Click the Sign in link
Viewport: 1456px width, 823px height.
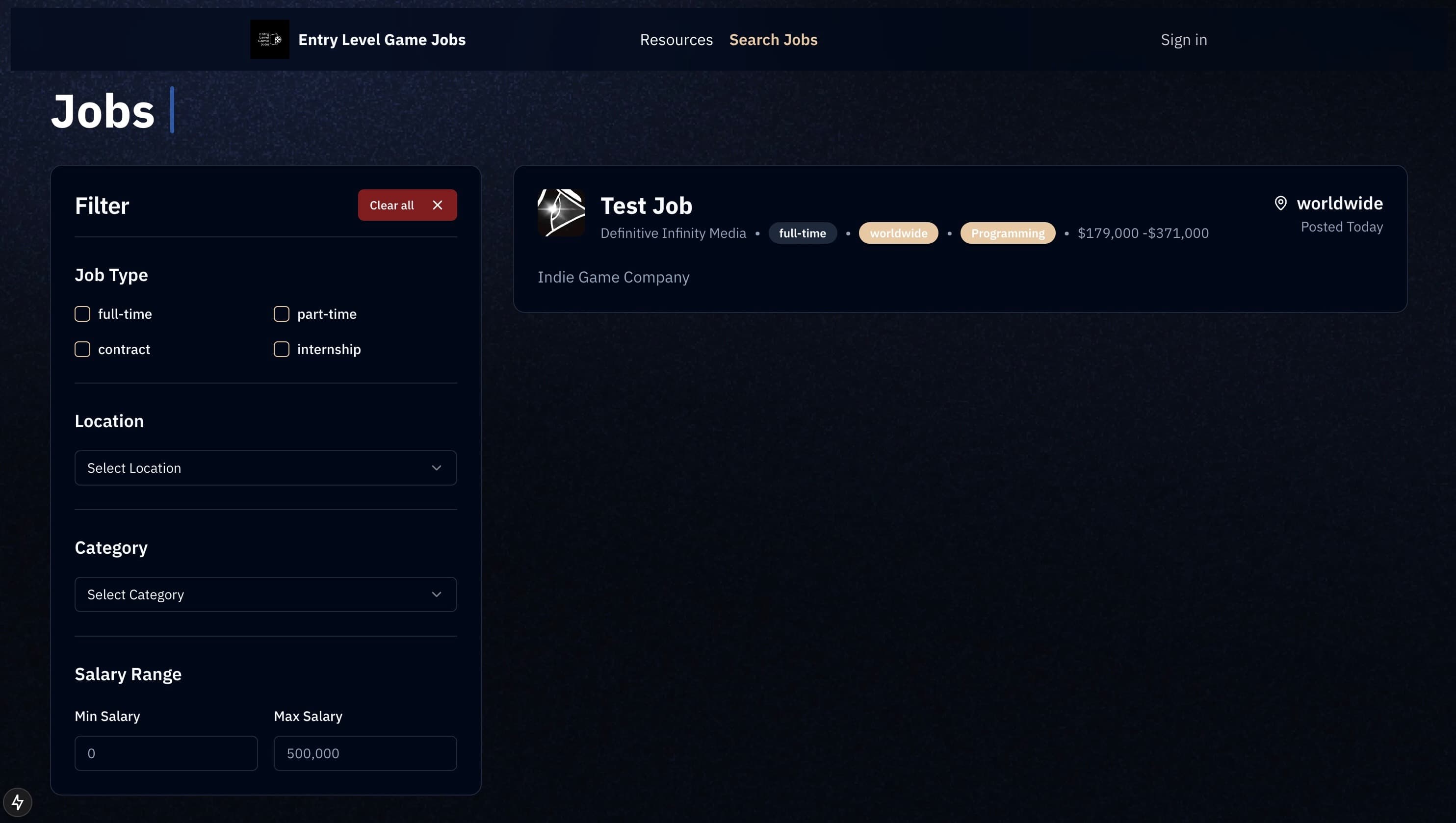(x=1184, y=40)
